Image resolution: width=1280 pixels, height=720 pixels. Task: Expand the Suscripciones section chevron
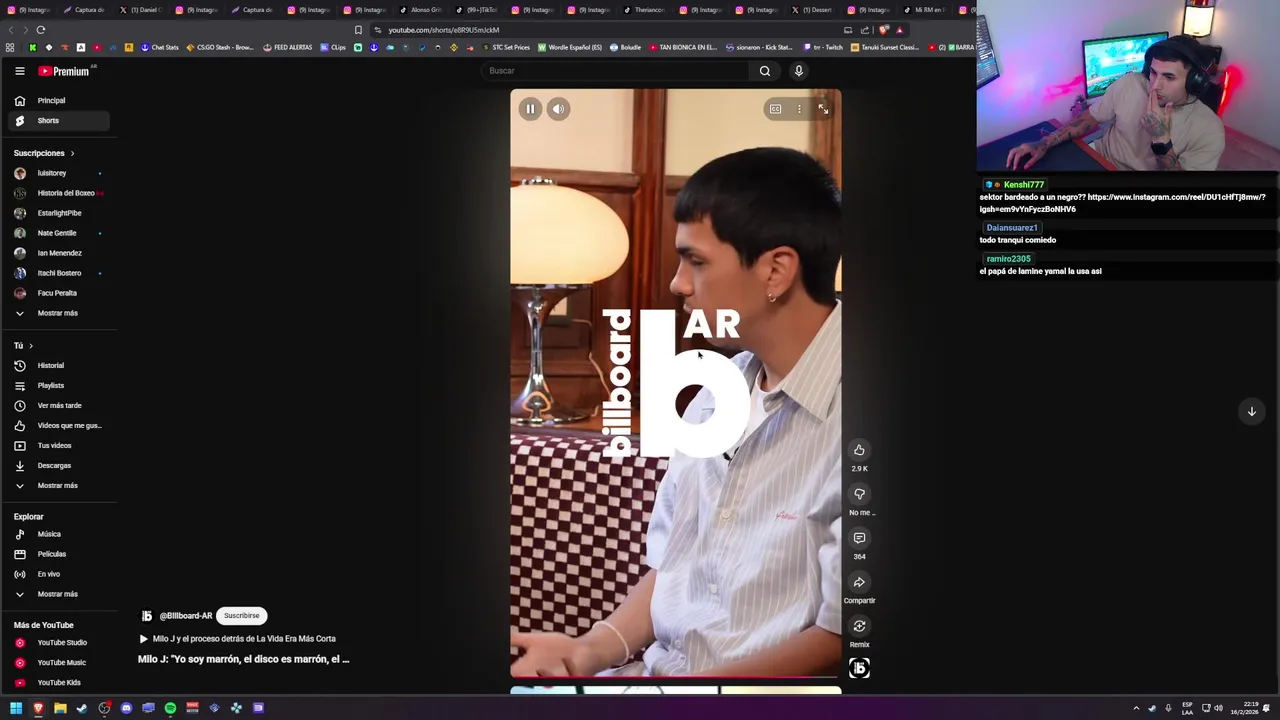tap(72, 153)
